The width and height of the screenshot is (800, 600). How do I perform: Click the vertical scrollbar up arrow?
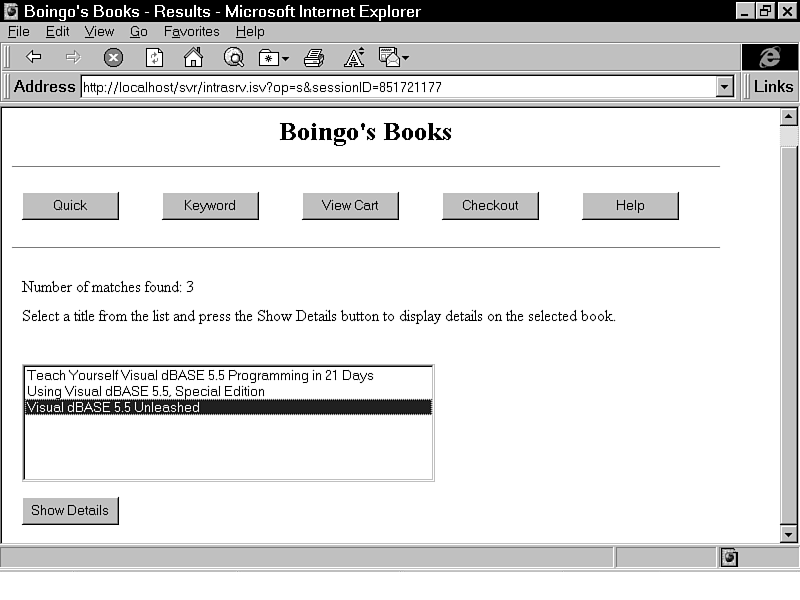click(x=788, y=117)
